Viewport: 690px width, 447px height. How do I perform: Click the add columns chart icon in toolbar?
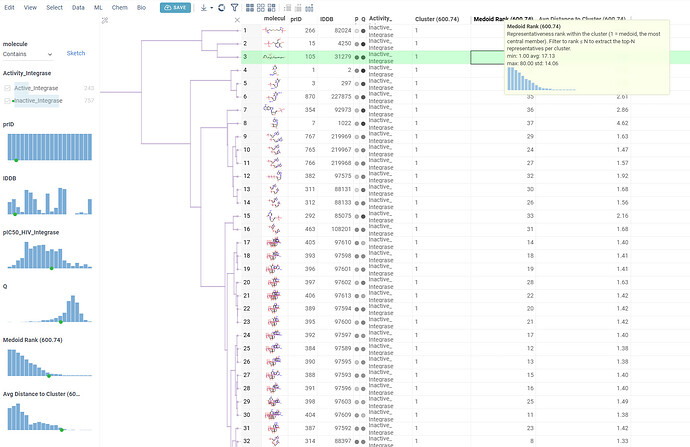[x=309, y=7]
